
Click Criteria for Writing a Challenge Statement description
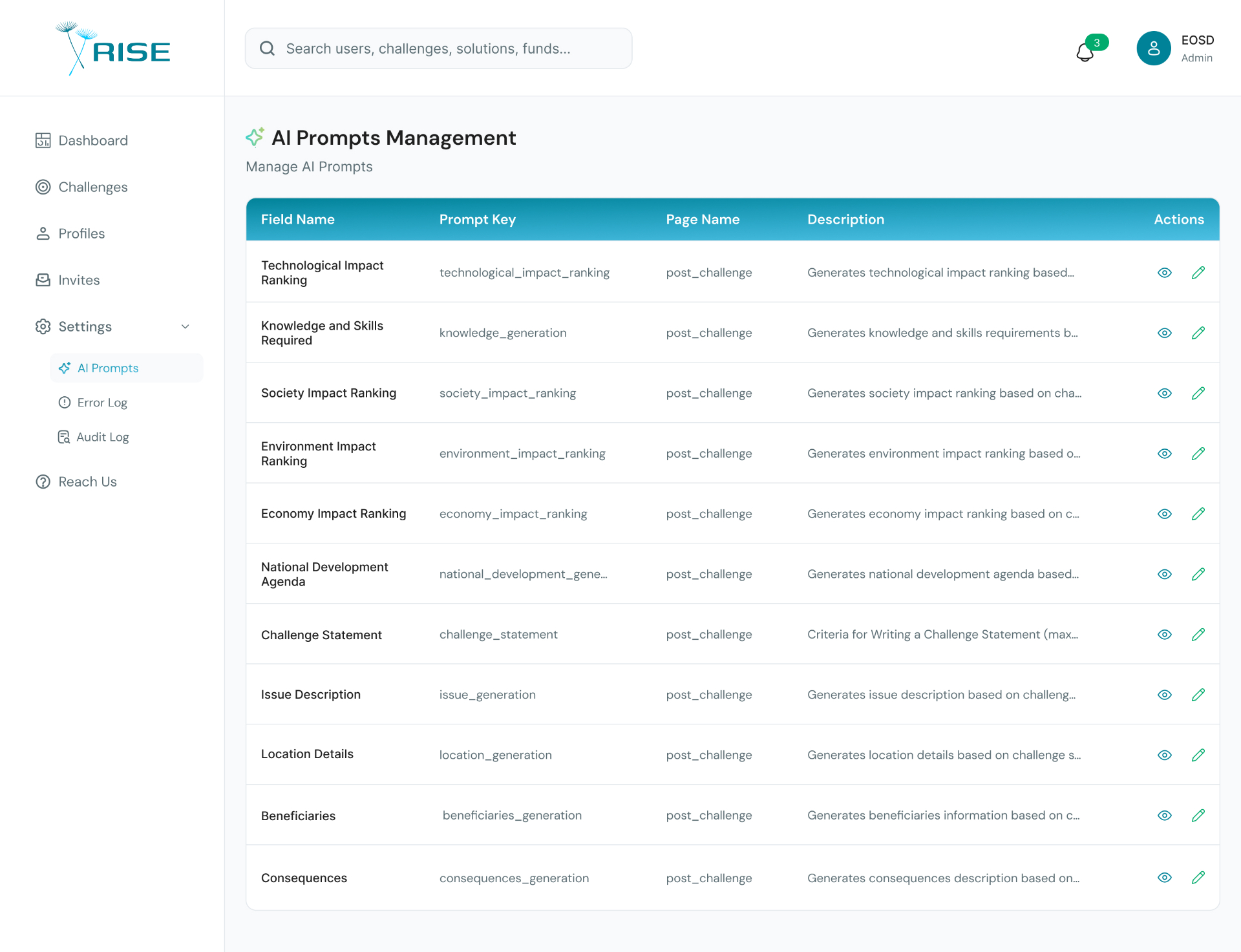click(942, 635)
